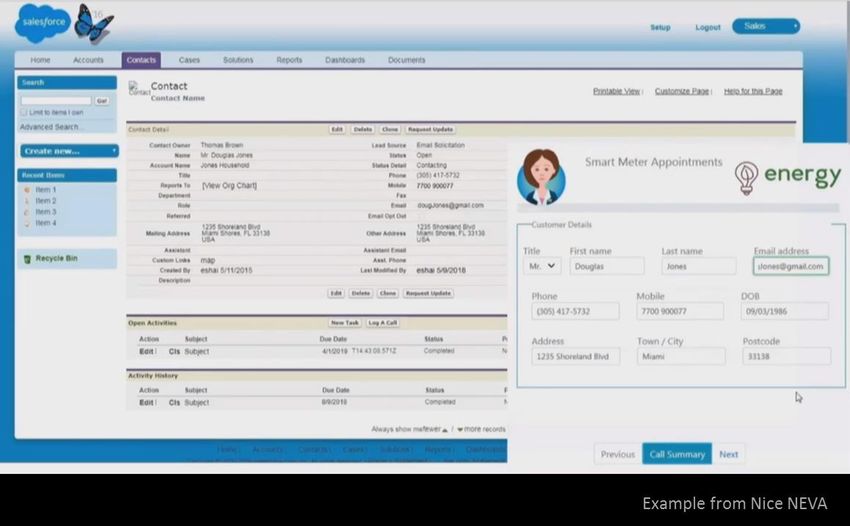The height and width of the screenshot is (526, 850).
Task: Expand the Create new... dropdown
Action: [x=69, y=151]
